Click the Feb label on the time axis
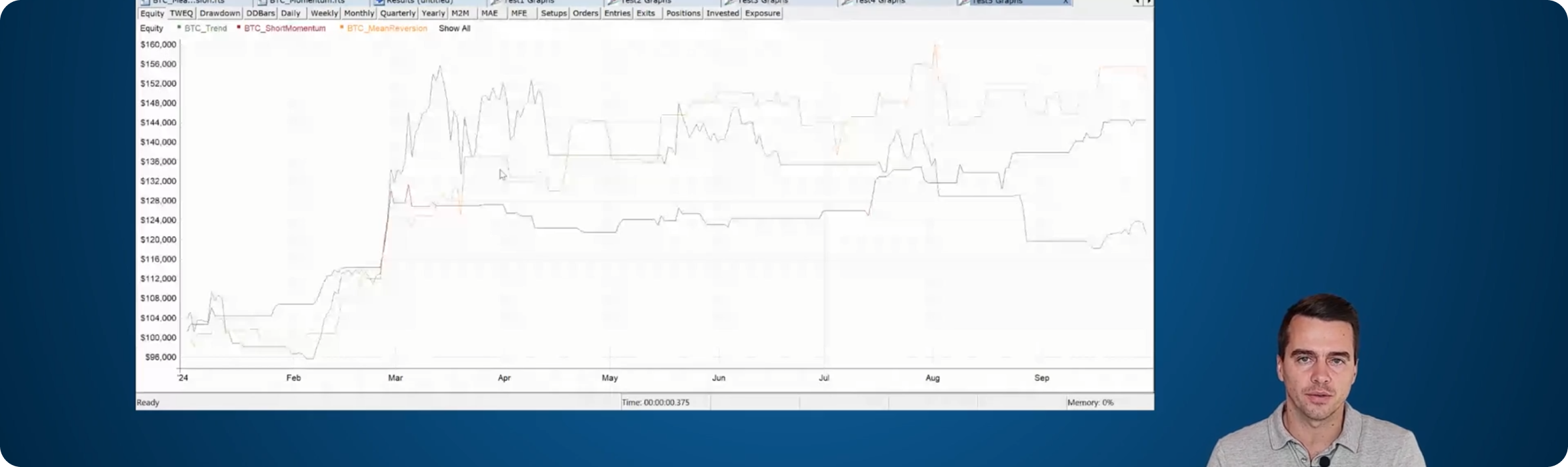 pos(293,378)
